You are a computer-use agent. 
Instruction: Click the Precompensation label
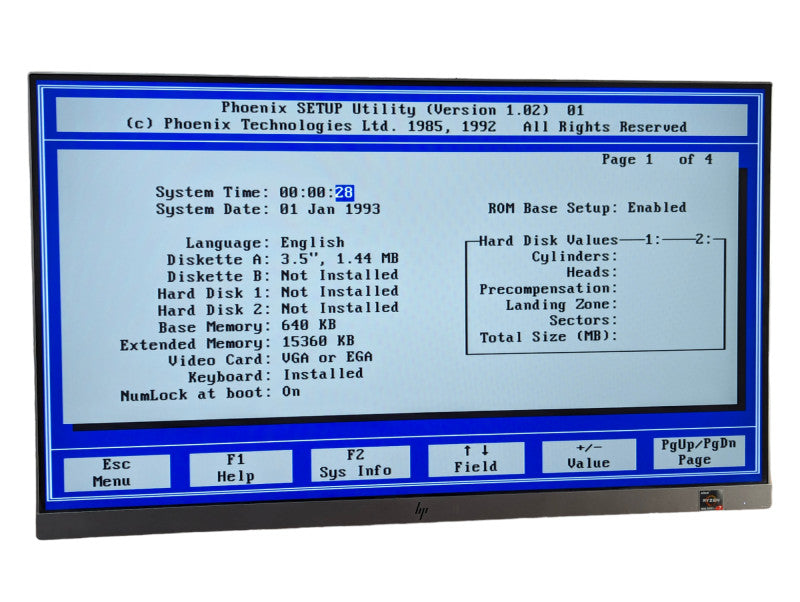548,289
